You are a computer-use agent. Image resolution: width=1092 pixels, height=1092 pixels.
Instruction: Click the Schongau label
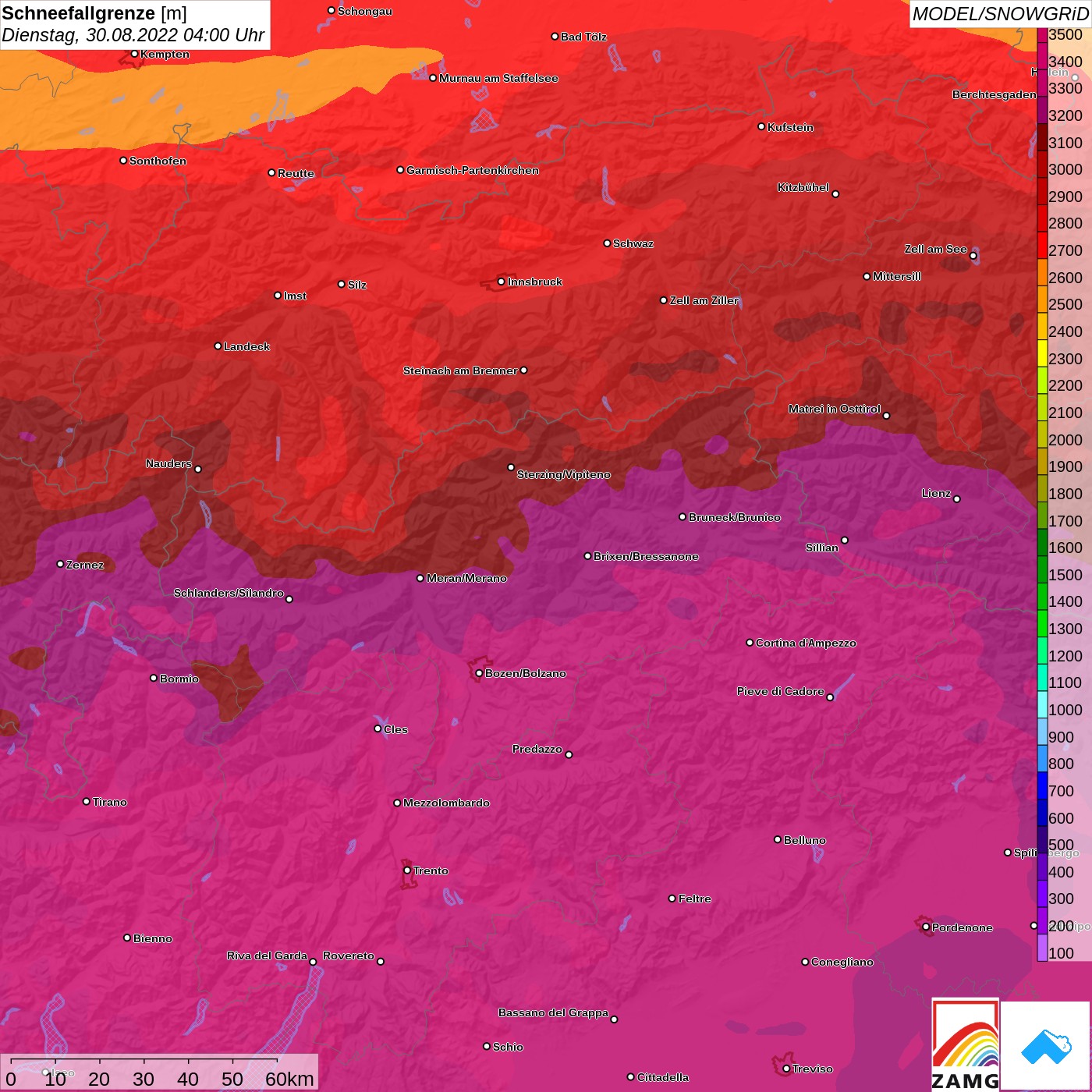pyautogui.click(x=365, y=11)
